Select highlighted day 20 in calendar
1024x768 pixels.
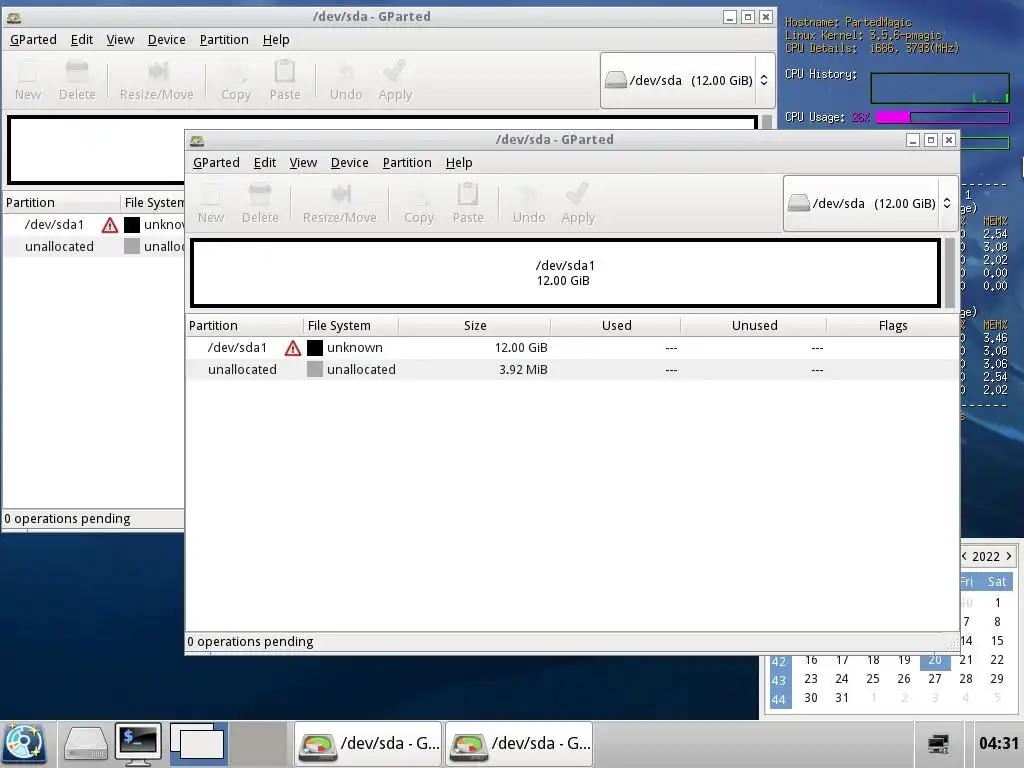point(935,660)
